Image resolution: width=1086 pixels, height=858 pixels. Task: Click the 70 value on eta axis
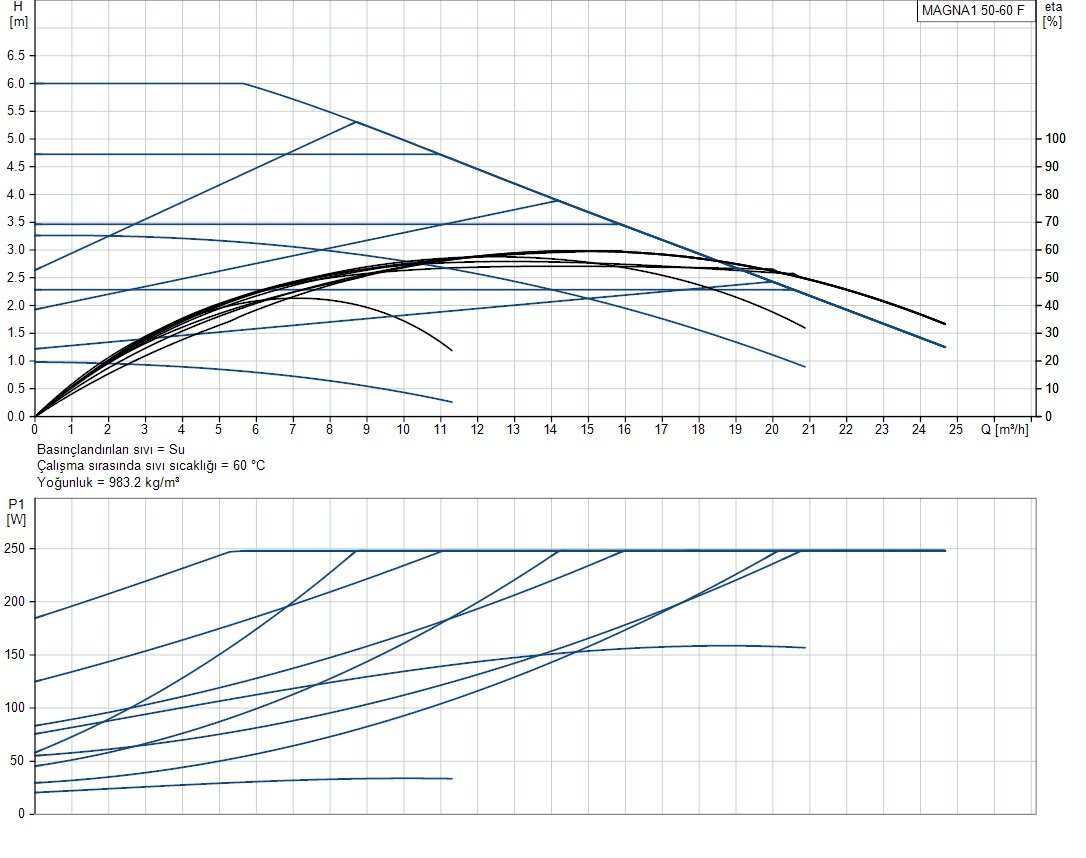tap(1052, 222)
